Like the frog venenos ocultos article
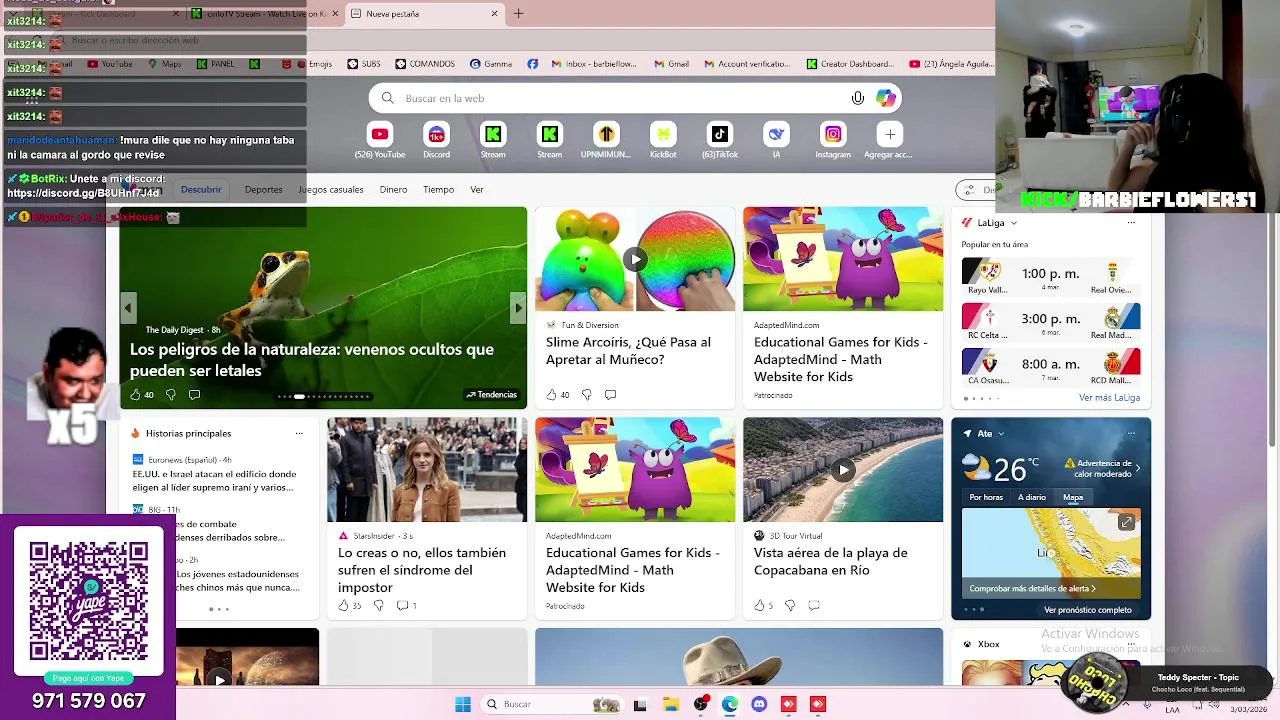Viewport: 1280px width, 720px height. click(135, 395)
